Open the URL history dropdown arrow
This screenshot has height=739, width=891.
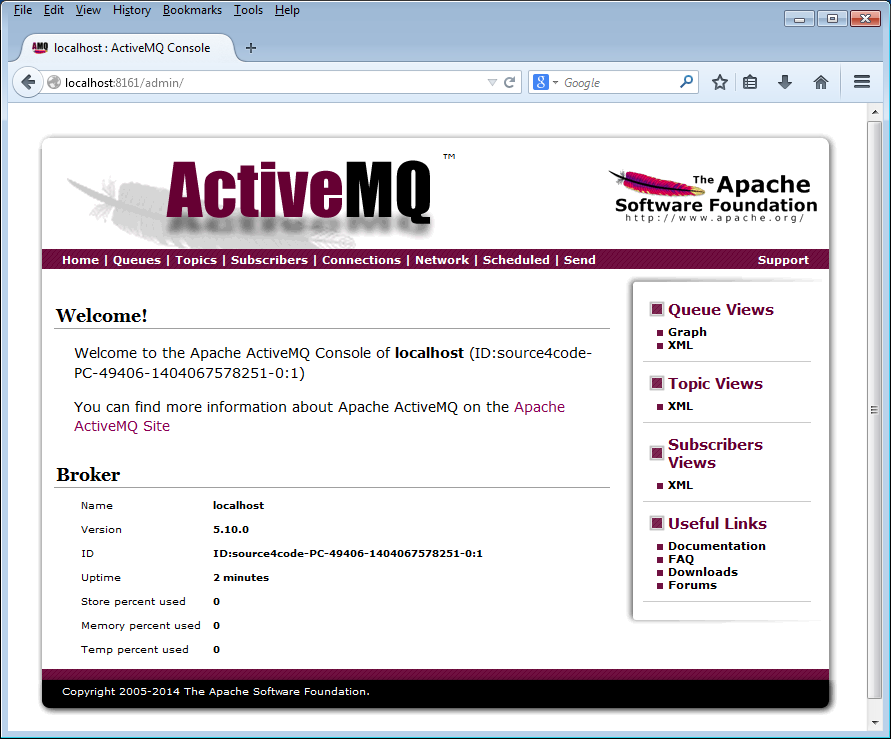[492, 82]
